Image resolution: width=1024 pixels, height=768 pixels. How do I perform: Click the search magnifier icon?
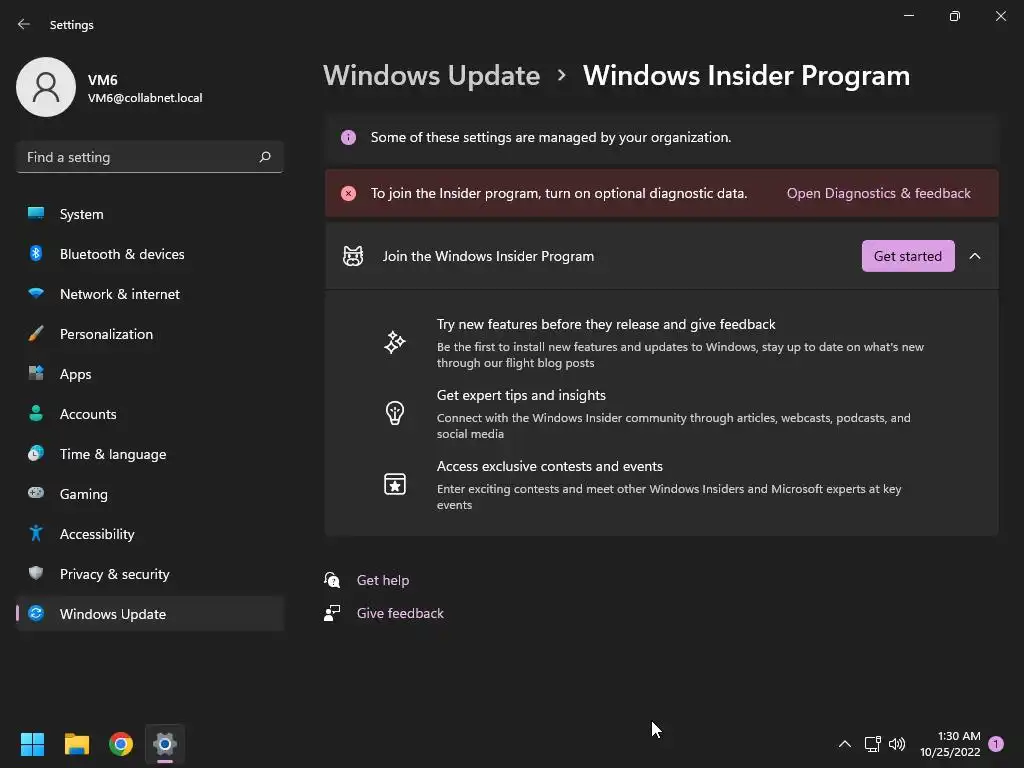pos(265,157)
